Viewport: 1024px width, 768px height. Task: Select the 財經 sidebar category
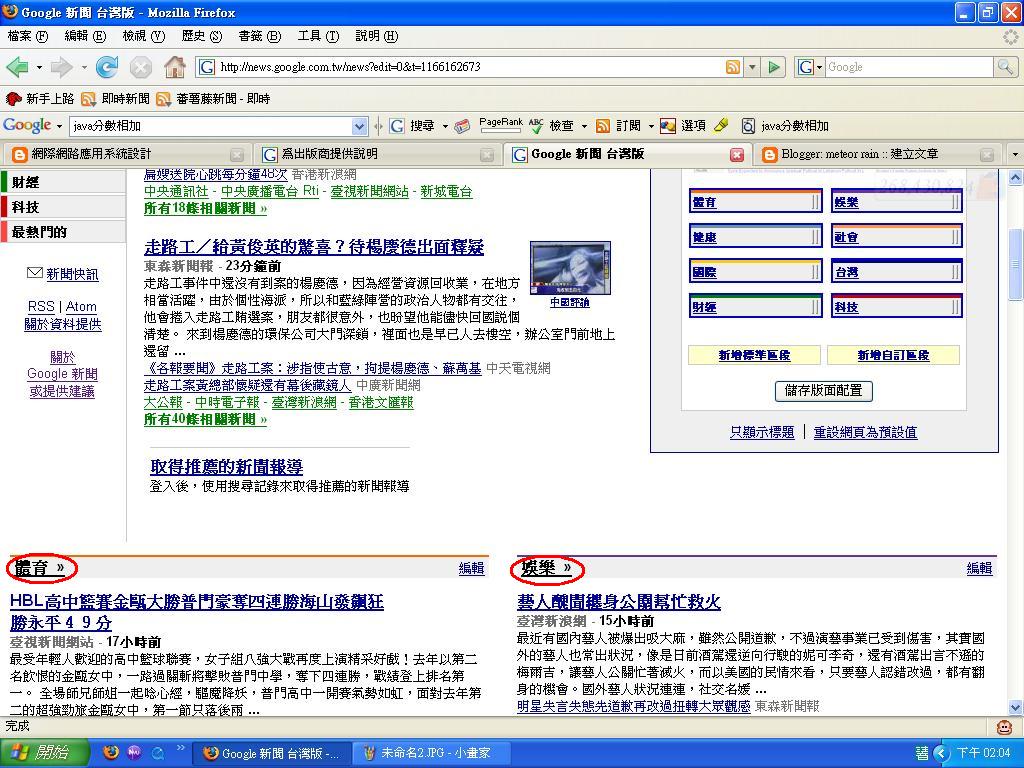(63, 182)
